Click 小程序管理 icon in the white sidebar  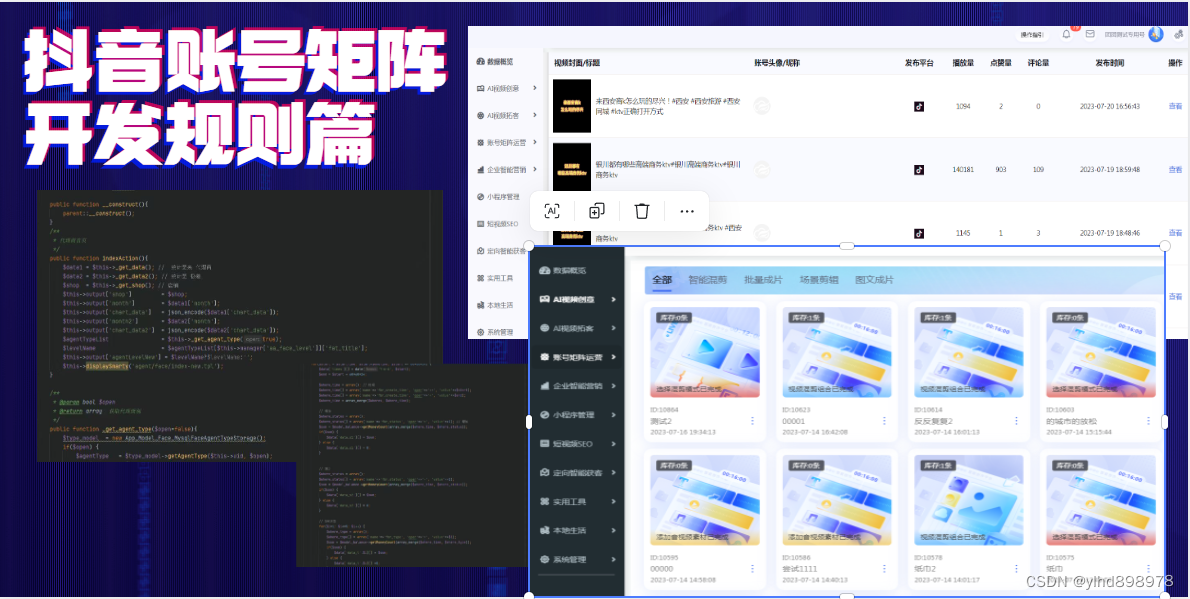pos(480,197)
